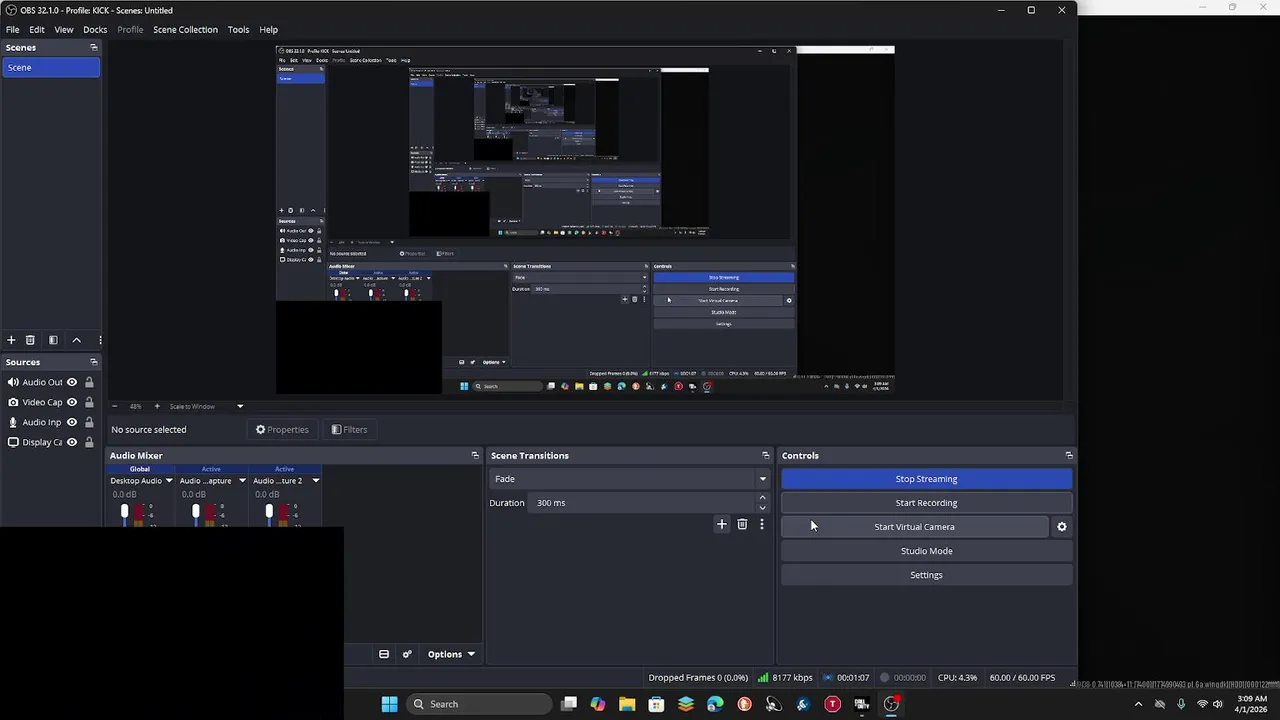Open Desktop Audio channel menu arrow
The image size is (1280, 720).
(x=169, y=481)
